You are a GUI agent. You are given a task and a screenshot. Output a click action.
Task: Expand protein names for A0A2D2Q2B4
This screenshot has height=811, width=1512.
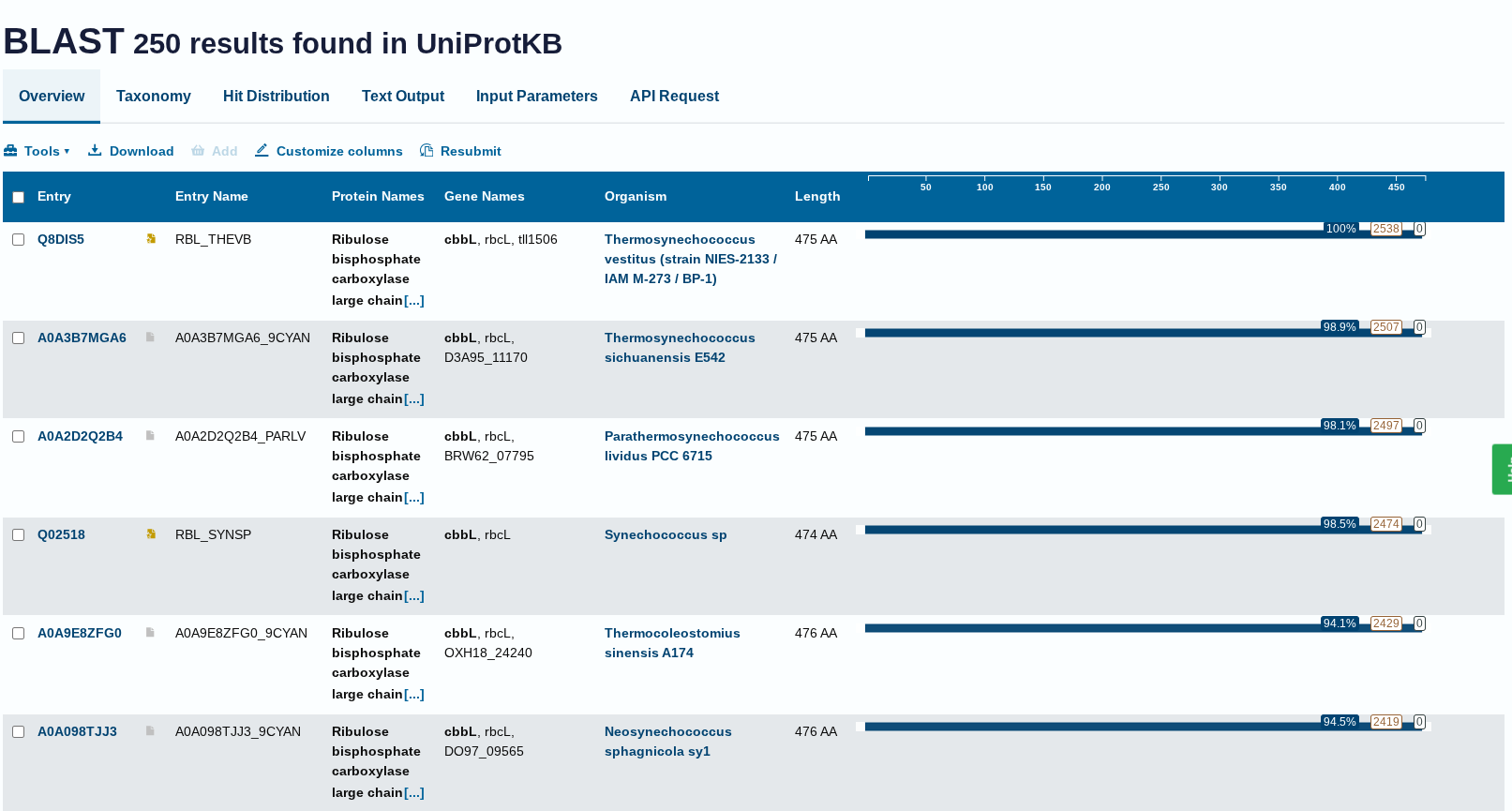[414, 497]
